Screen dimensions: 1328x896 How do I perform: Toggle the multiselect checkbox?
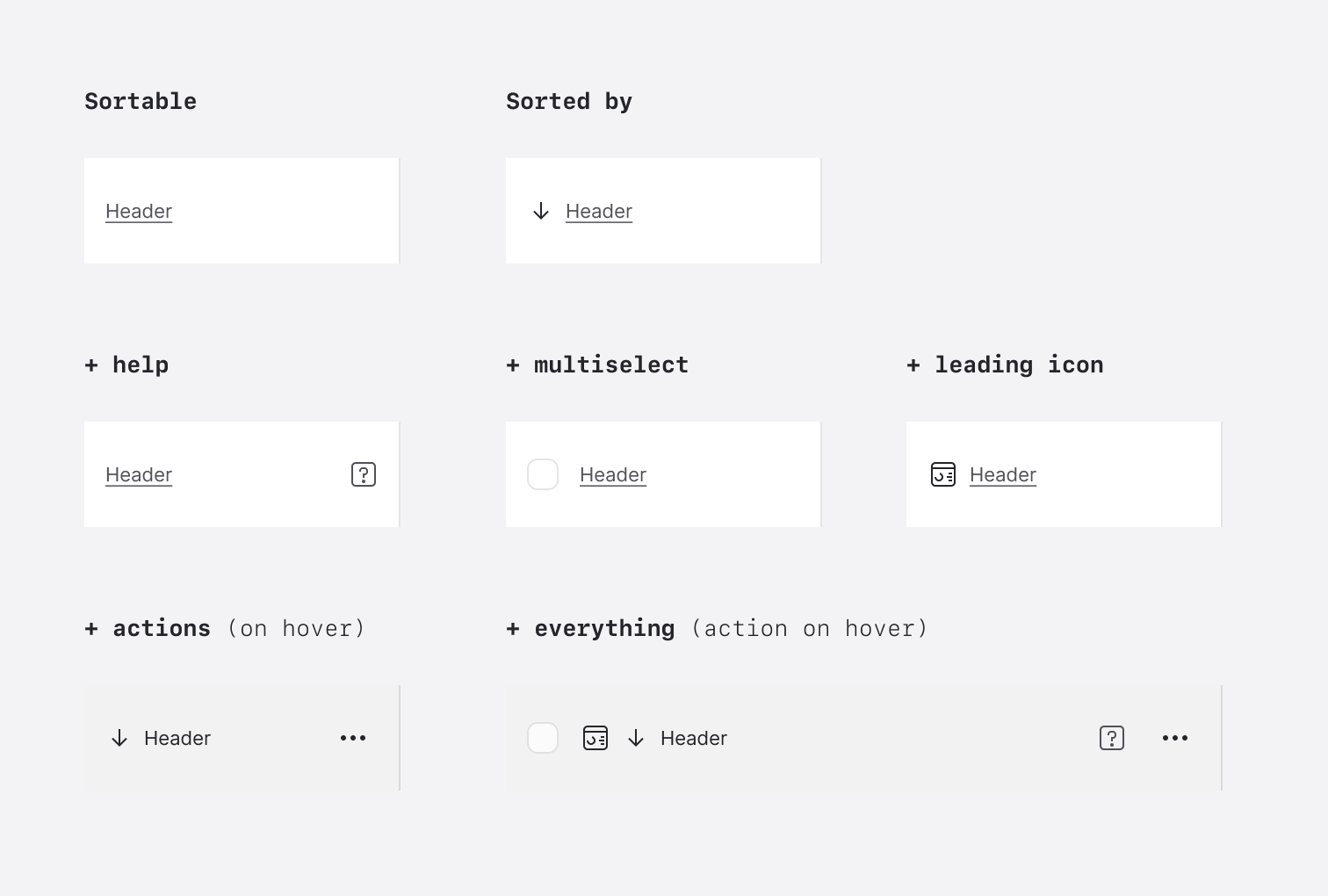(543, 474)
